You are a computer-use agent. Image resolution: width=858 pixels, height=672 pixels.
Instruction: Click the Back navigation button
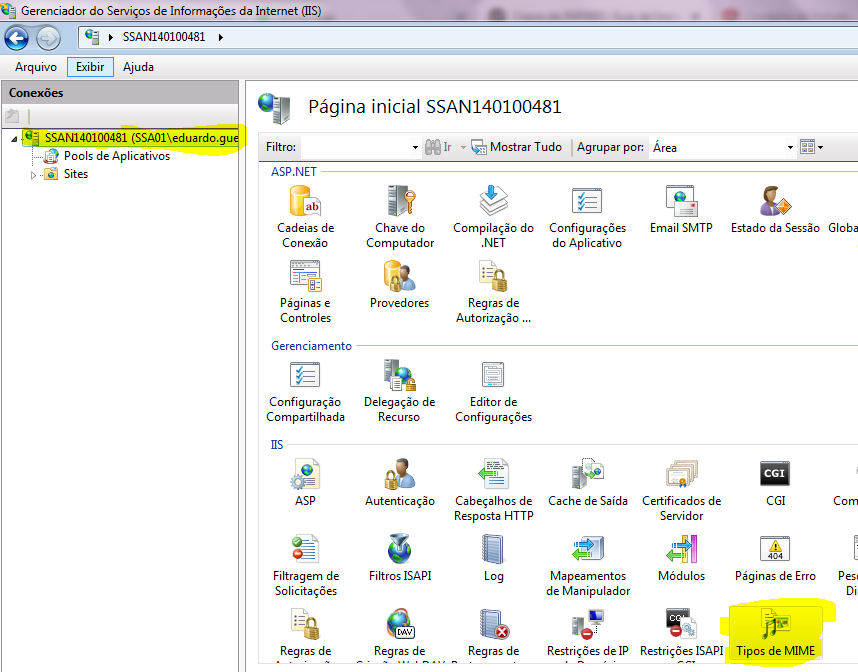[x=16, y=38]
